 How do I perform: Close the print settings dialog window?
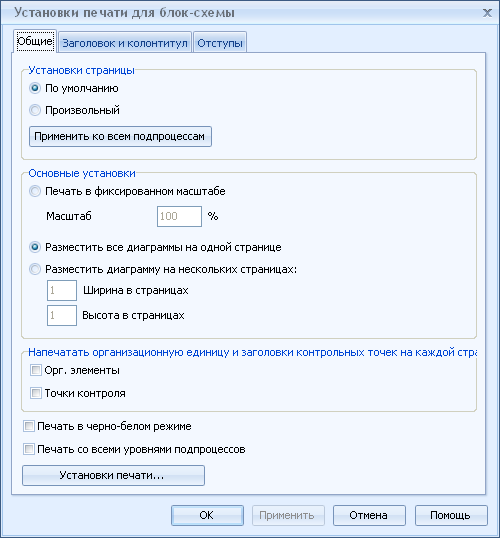pyautogui.click(x=487, y=13)
